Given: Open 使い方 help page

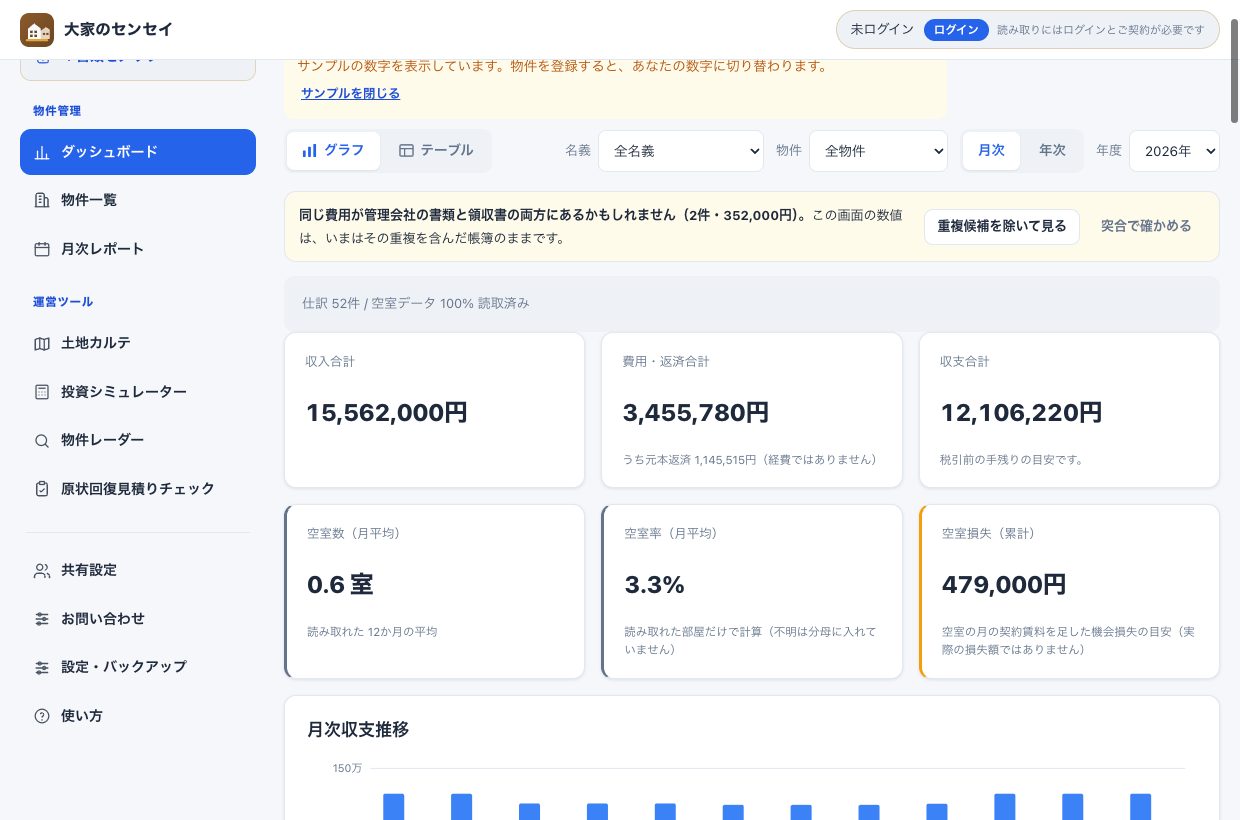Looking at the screenshot, I should pos(138,716).
